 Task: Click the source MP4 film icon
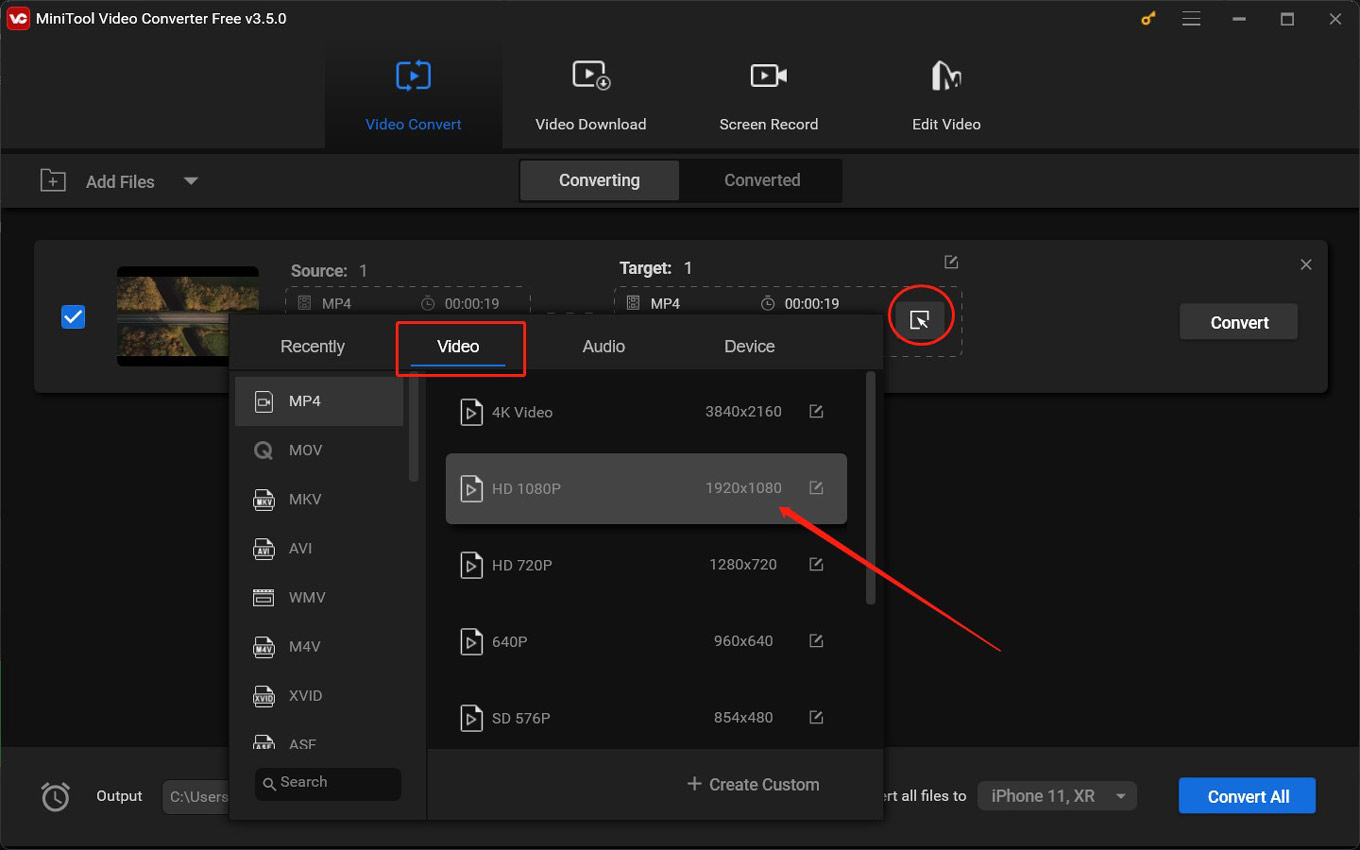304,303
